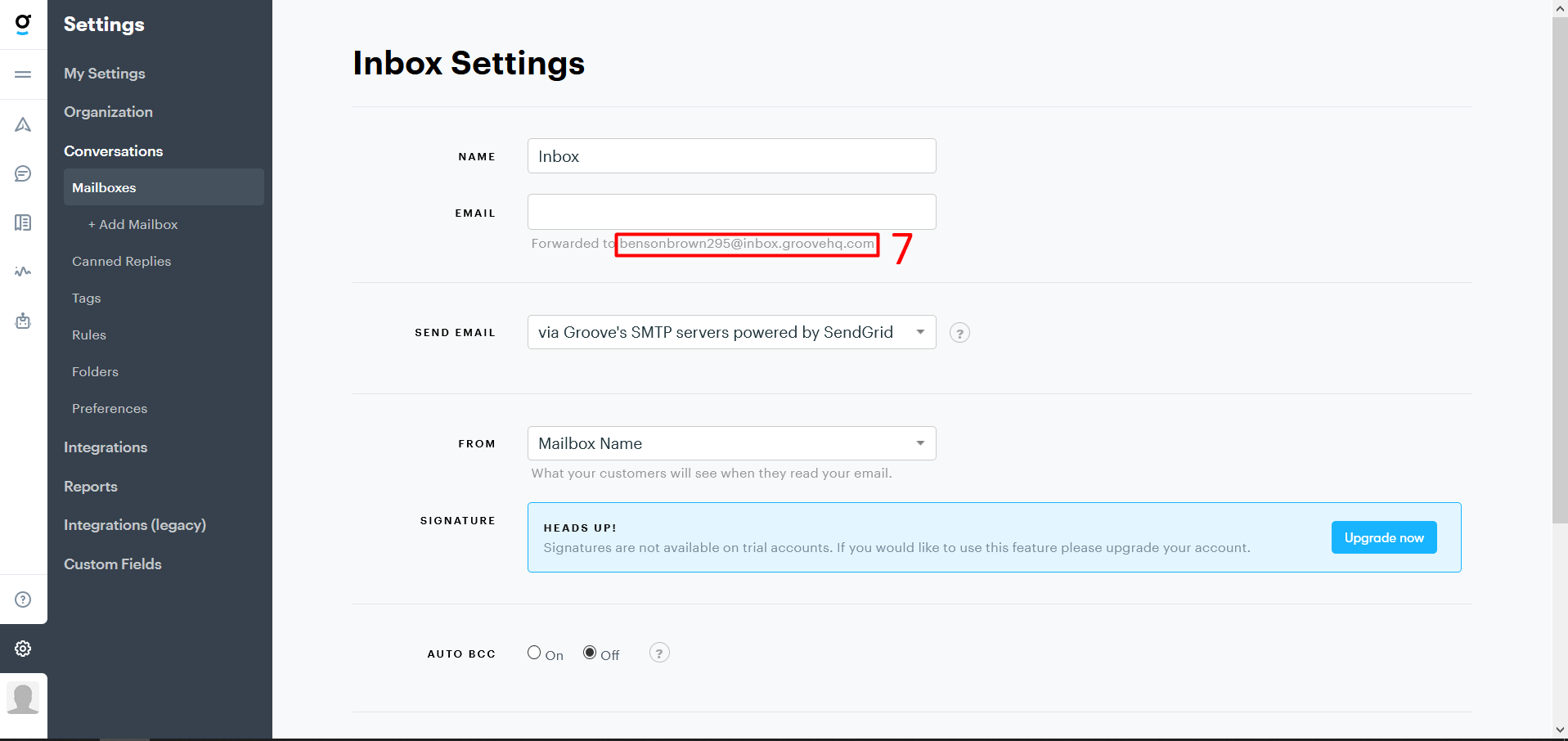Click into the Email input field
This screenshot has width=1568, height=741.
[x=731, y=212]
